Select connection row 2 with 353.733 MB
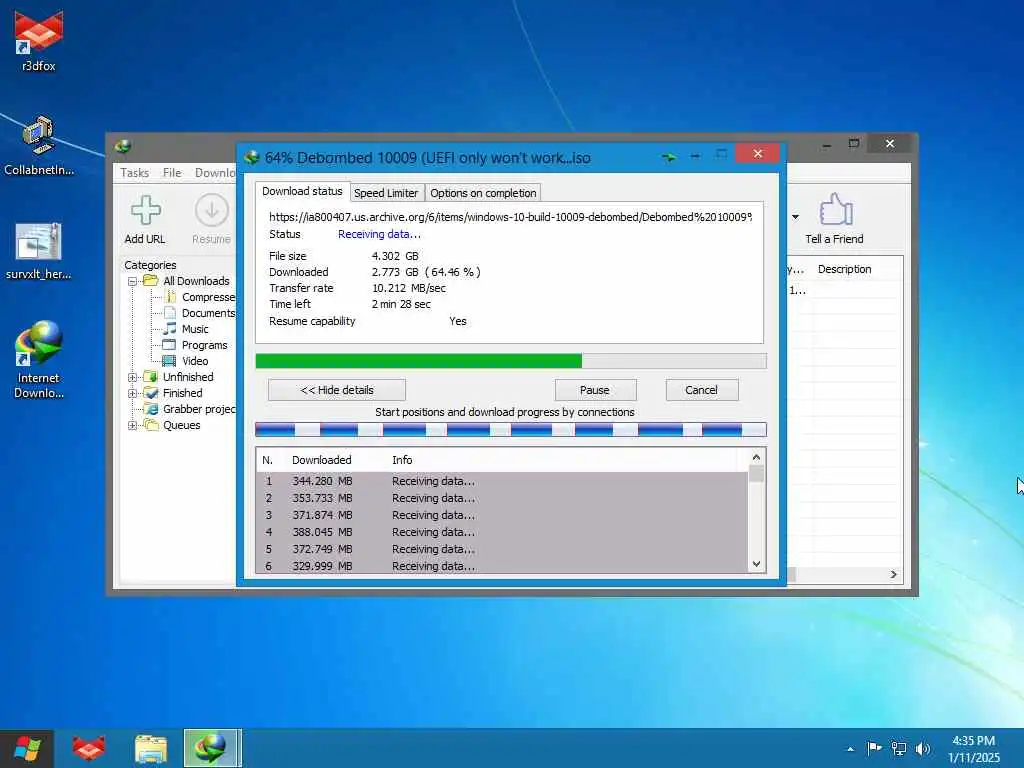Screen dimensions: 1024x768 (x=502, y=498)
